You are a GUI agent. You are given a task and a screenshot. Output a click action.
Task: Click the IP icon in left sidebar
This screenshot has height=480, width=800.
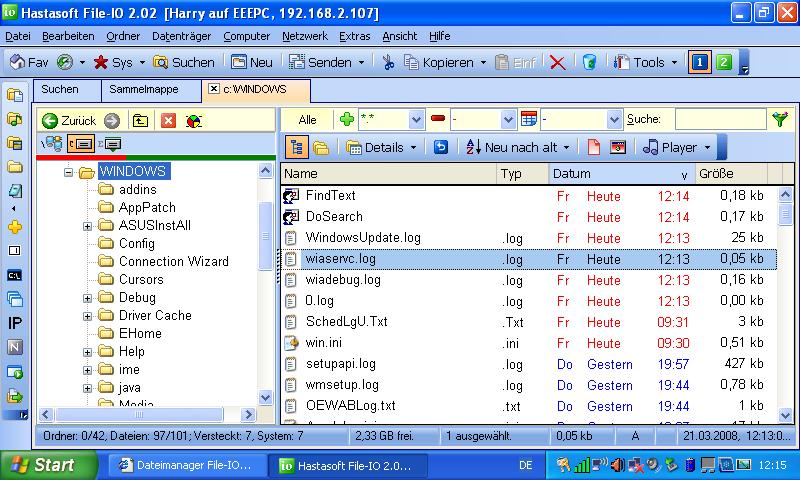[x=15, y=323]
